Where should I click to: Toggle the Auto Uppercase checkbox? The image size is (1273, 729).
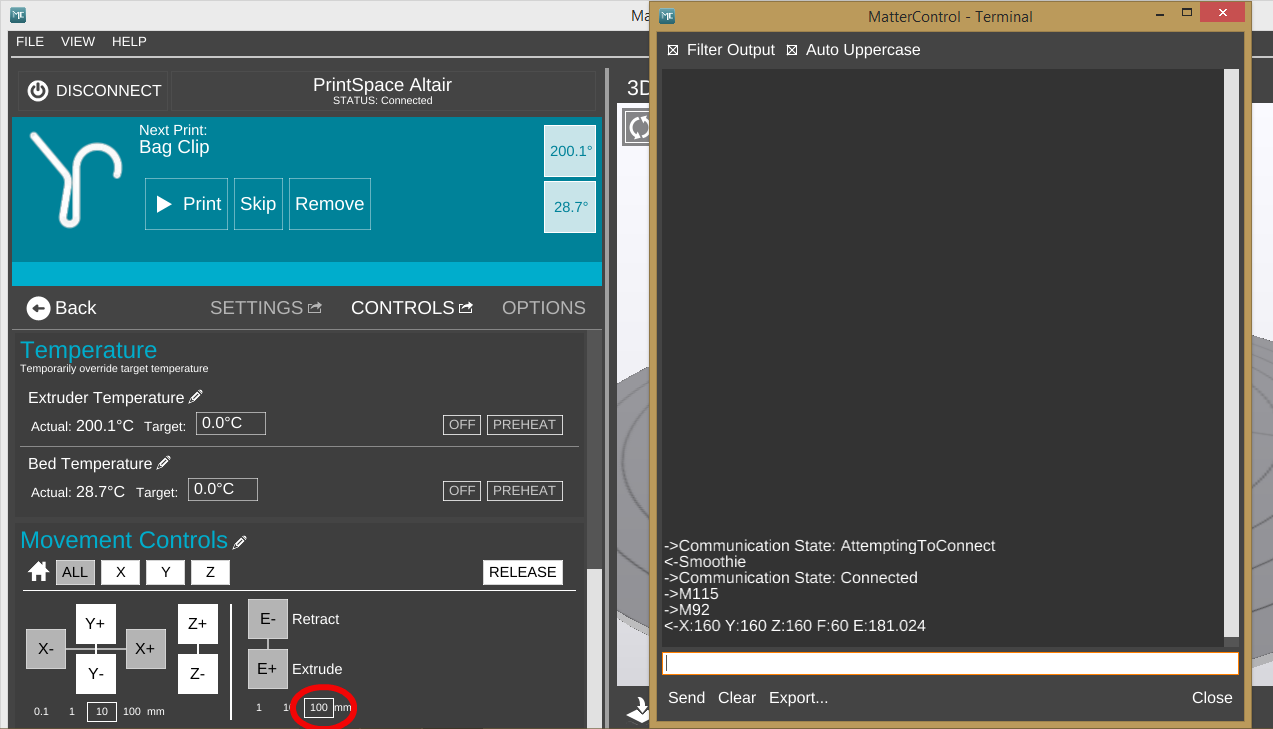792,50
